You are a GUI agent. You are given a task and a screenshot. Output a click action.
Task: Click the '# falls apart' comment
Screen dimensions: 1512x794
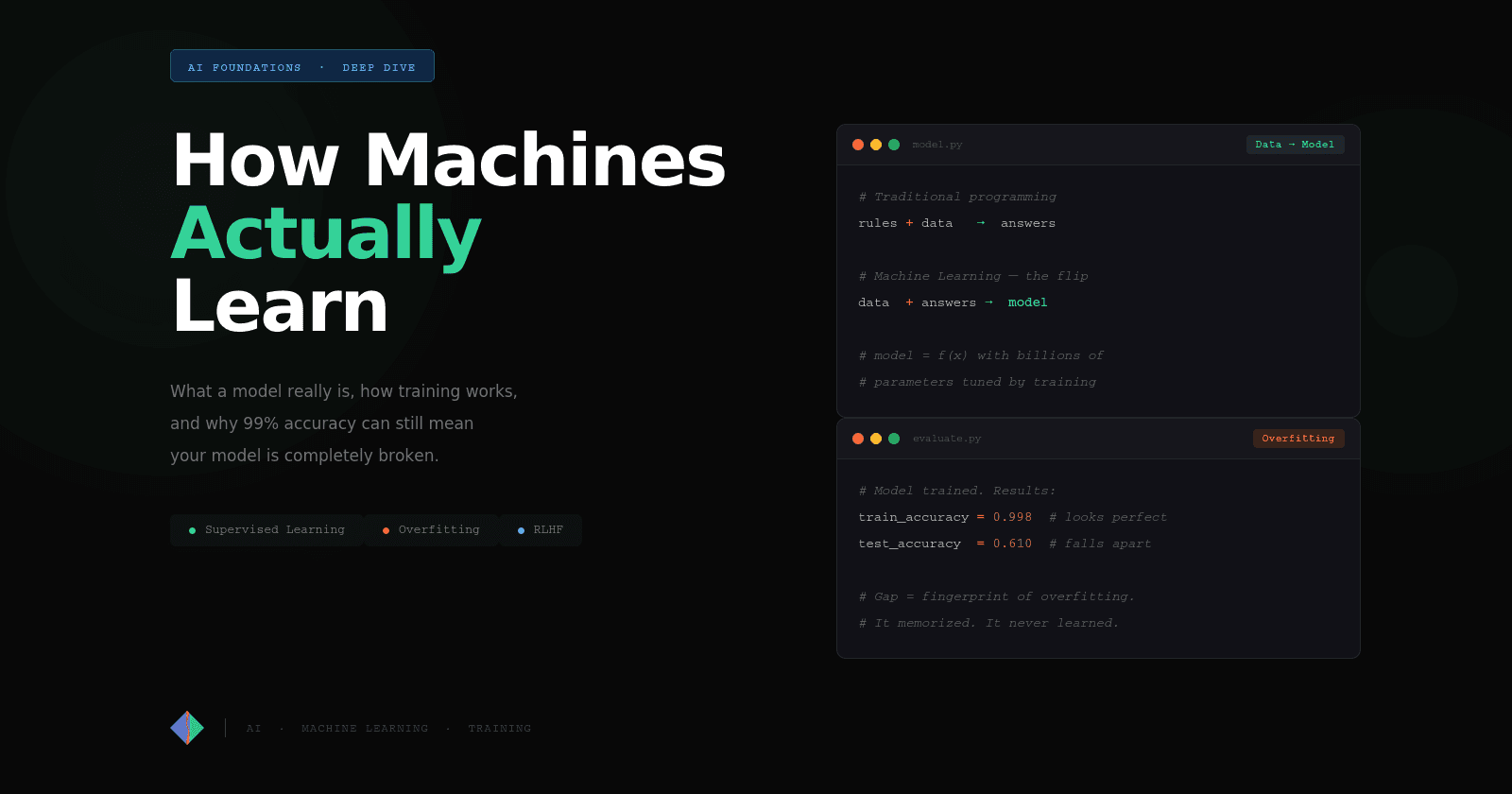tap(1100, 544)
